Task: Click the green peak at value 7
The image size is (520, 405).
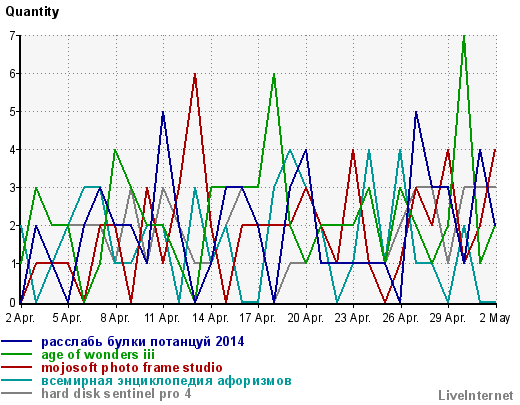Action: [464, 36]
